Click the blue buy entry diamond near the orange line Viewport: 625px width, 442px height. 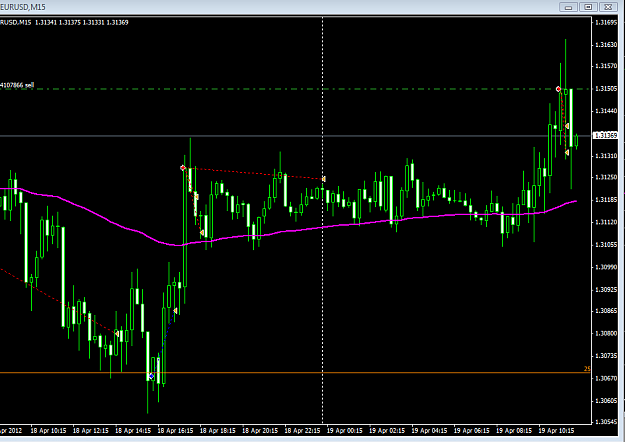click(x=151, y=376)
